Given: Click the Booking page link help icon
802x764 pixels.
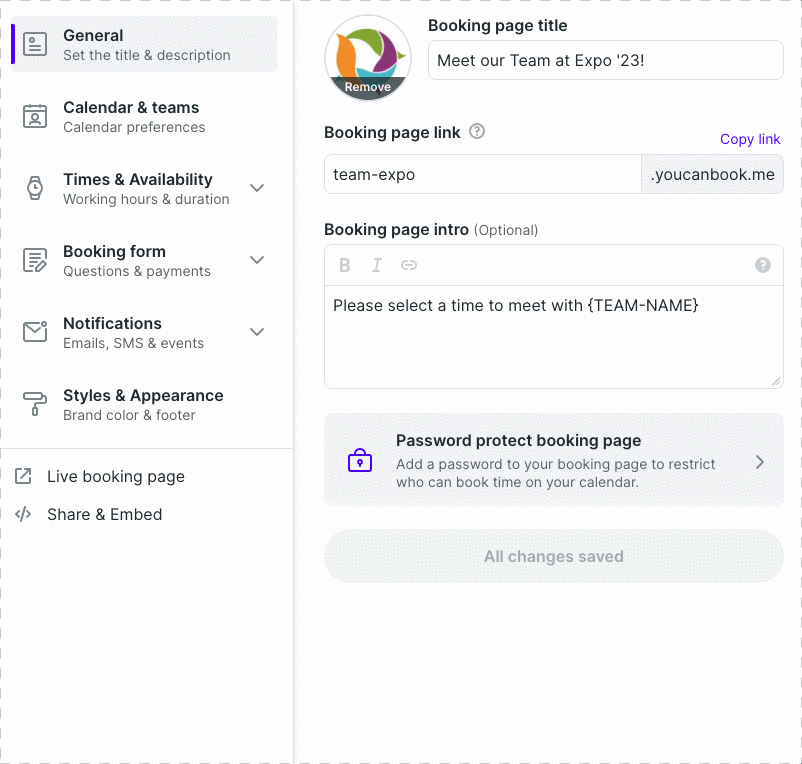Looking at the screenshot, I should tap(478, 131).
